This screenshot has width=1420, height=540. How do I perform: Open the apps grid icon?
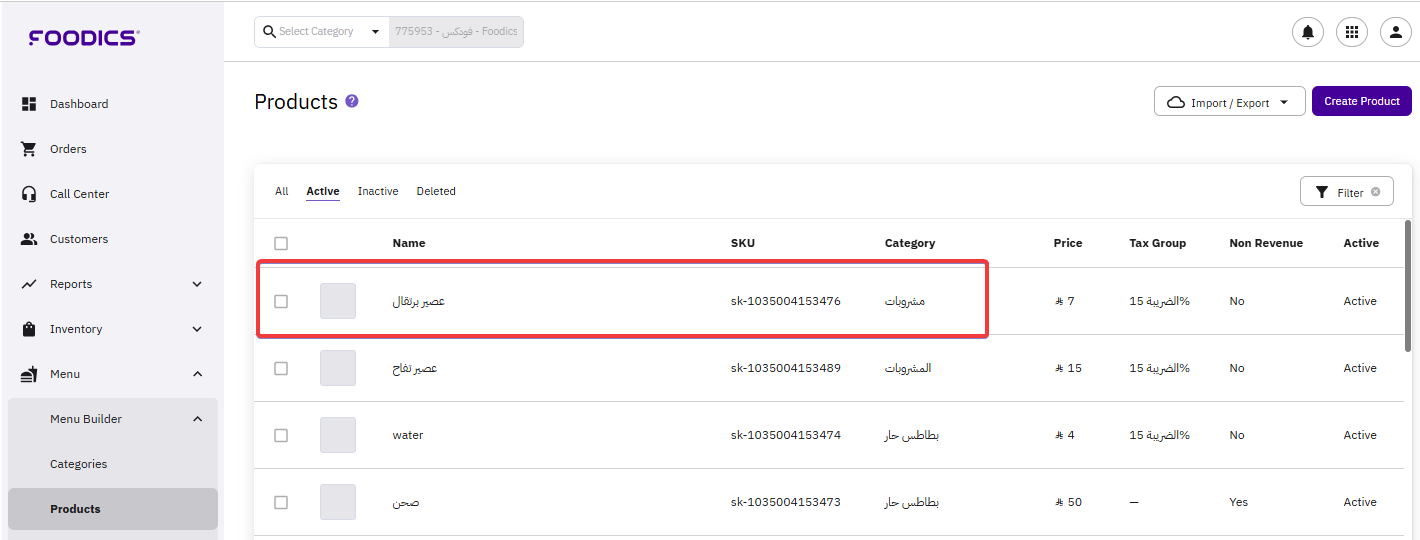(x=1351, y=32)
